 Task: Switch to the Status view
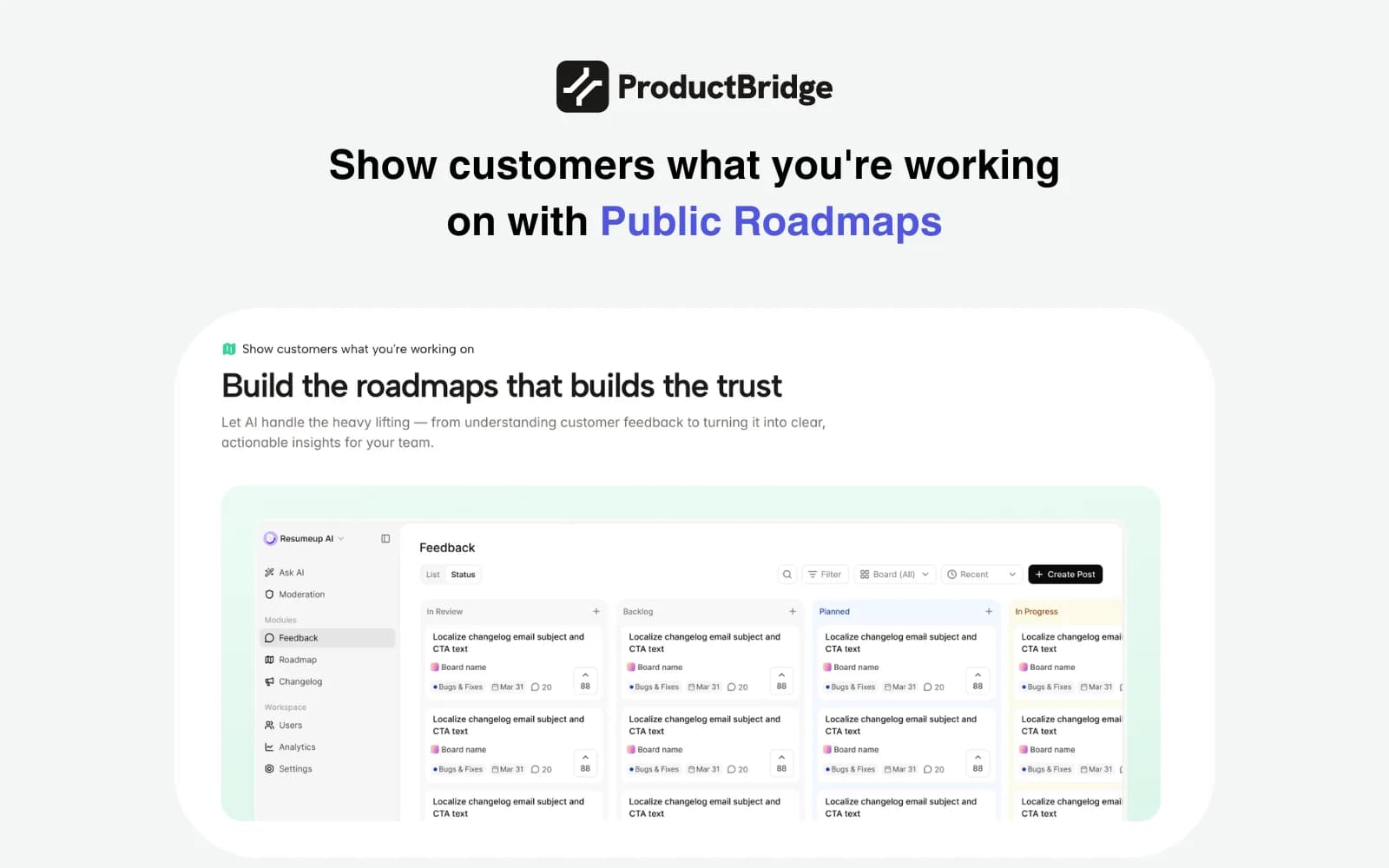coord(464,575)
